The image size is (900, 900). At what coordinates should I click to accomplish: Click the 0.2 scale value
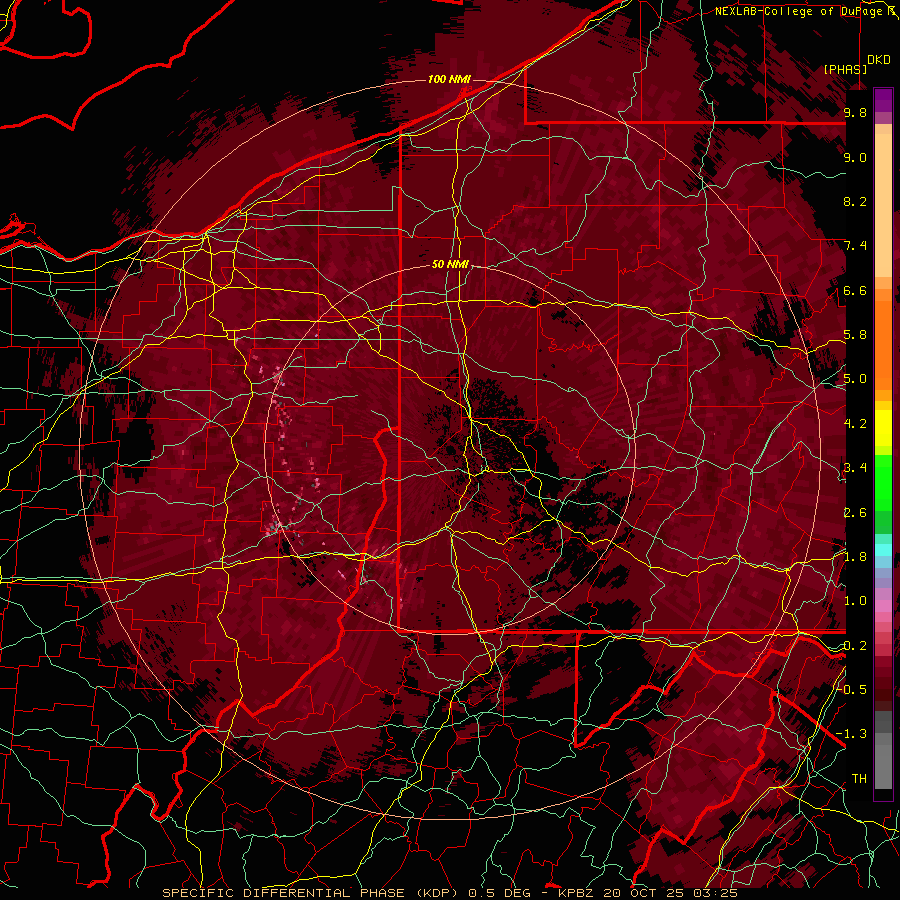tap(855, 646)
